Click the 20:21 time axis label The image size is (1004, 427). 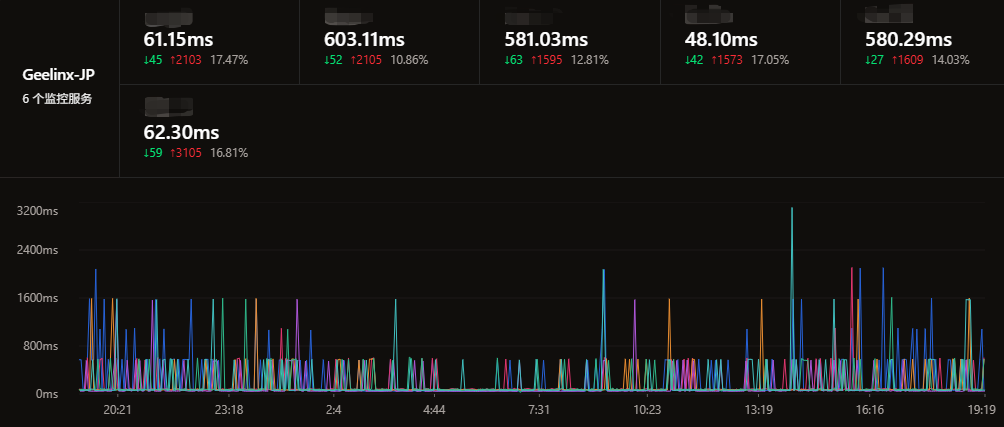click(118, 410)
